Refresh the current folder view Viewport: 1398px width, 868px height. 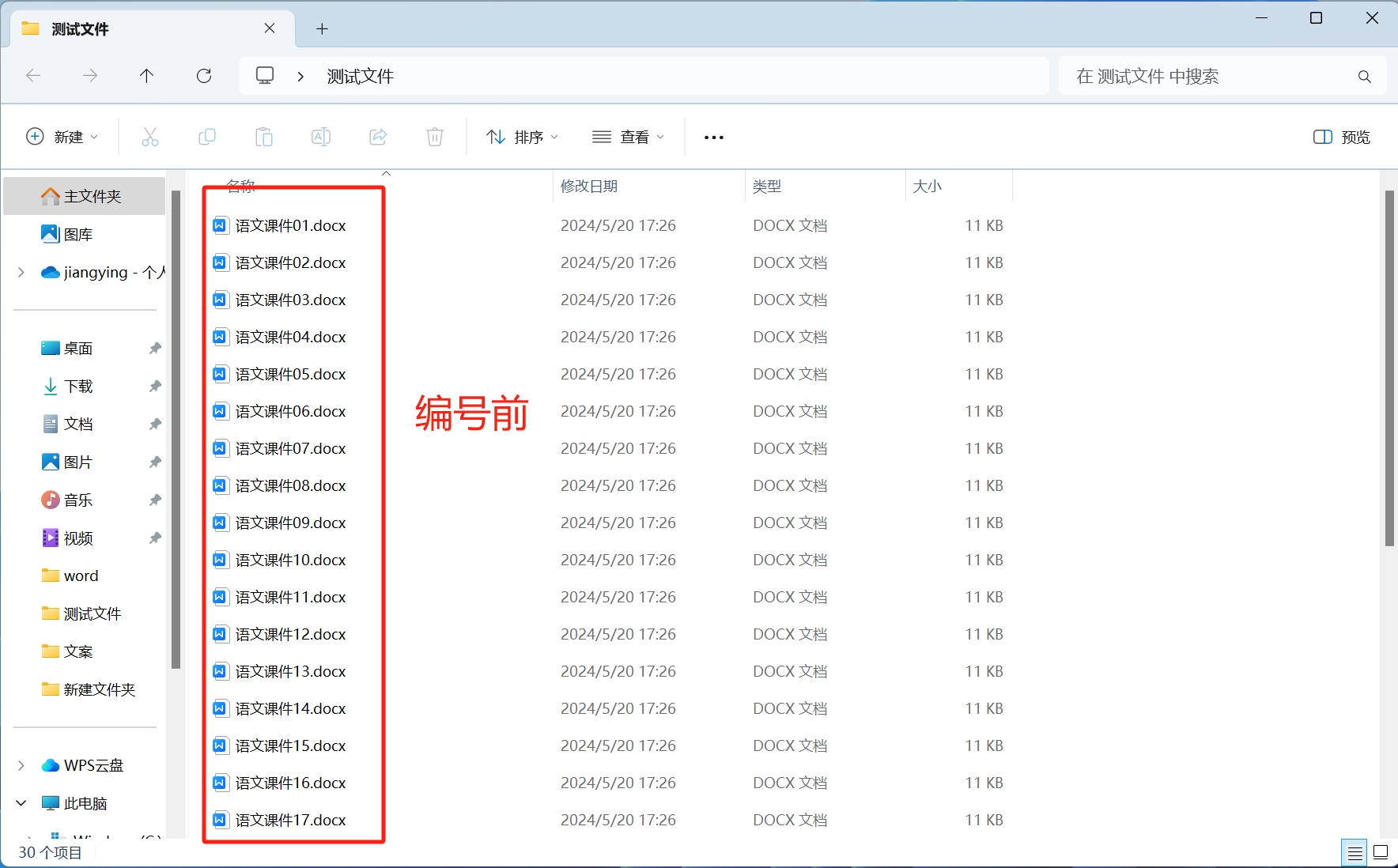tap(204, 75)
